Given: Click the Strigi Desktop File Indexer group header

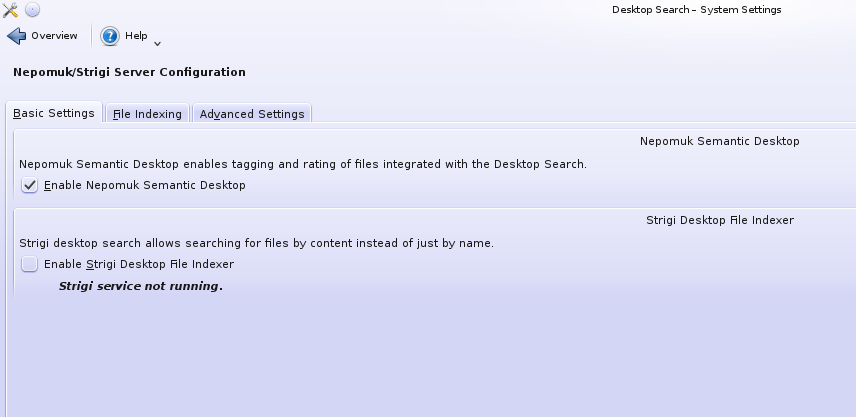Looking at the screenshot, I should click(x=719, y=220).
